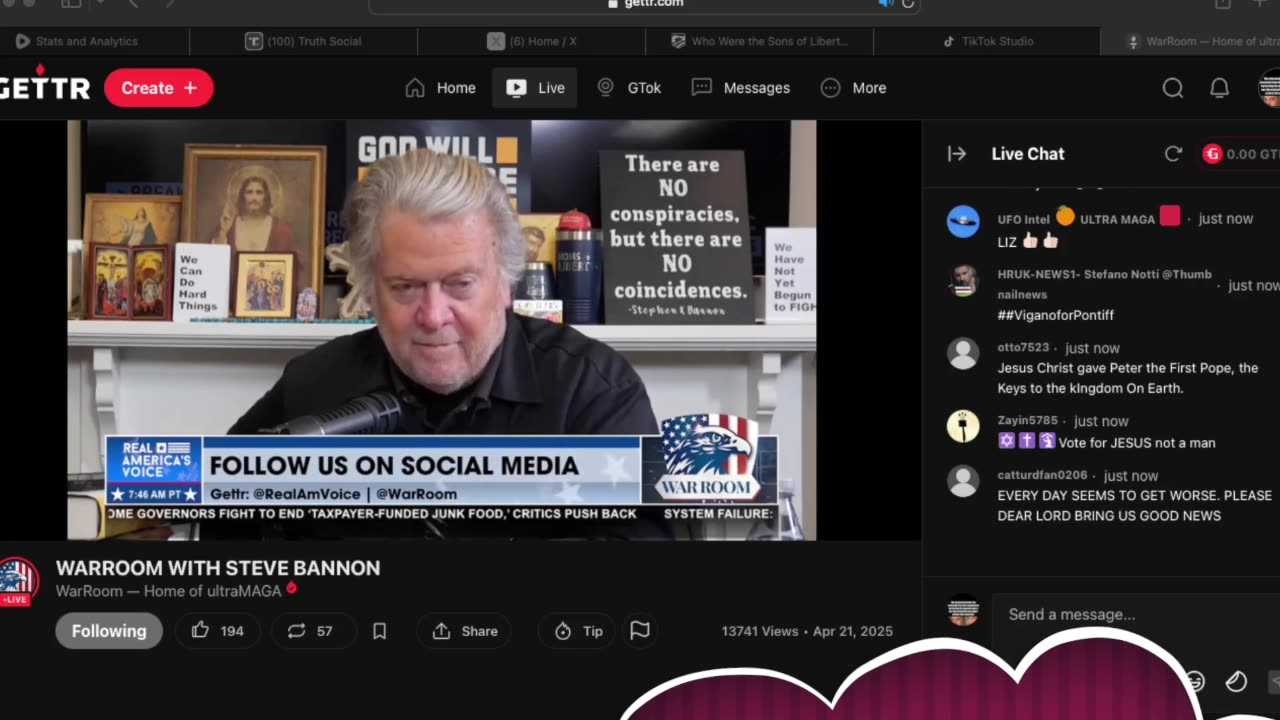Go to the Home nav item
The width and height of the screenshot is (1280, 720).
click(440, 88)
